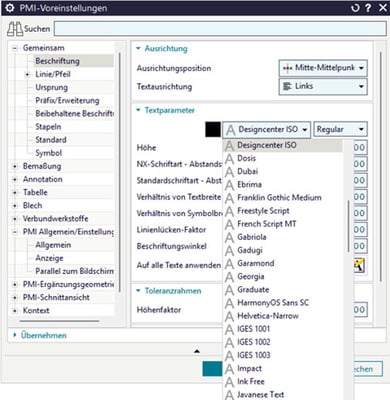The width and height of the screenshot is (390, 400).
Task: Choose Freestyle Script font
Action: coord(283,211)
